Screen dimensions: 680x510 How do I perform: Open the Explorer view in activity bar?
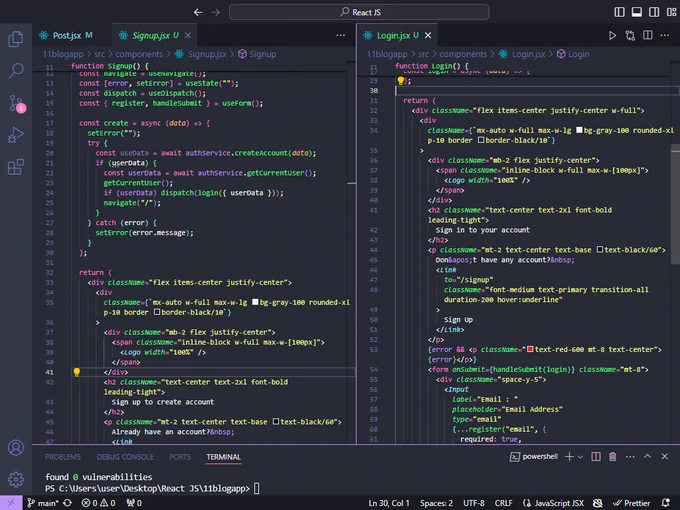[x=16, y=39]
